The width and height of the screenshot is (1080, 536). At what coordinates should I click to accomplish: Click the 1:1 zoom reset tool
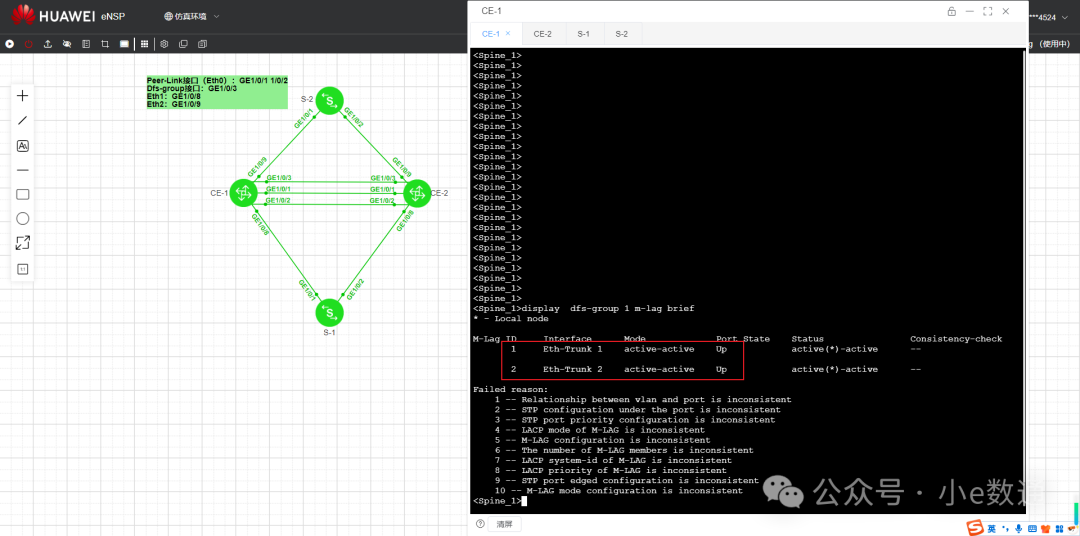pos(23,269)
